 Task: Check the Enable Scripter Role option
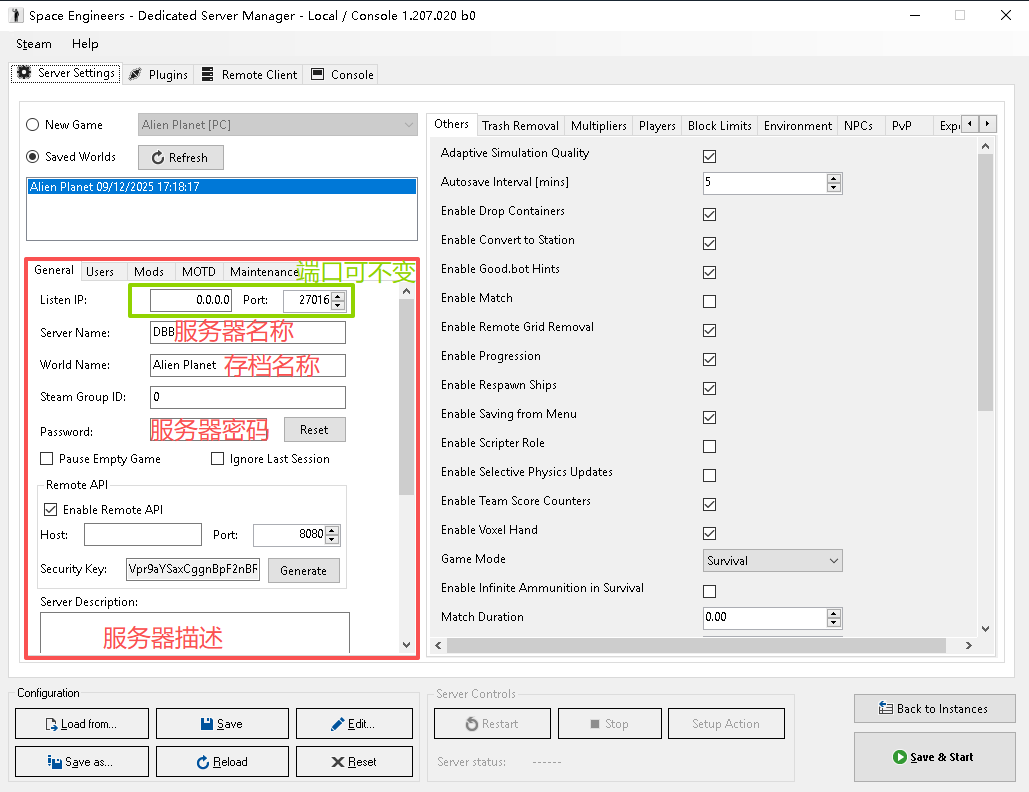click(710, 446)
